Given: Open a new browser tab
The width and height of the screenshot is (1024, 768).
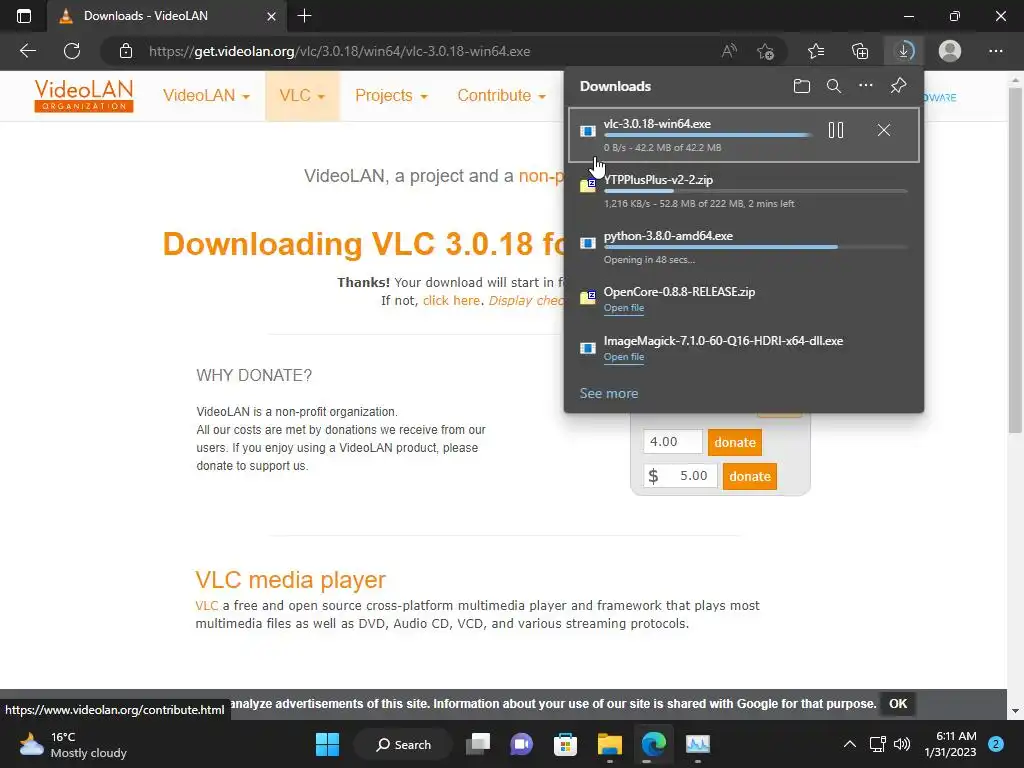Looking at the screenshot, I should (304, 16).
